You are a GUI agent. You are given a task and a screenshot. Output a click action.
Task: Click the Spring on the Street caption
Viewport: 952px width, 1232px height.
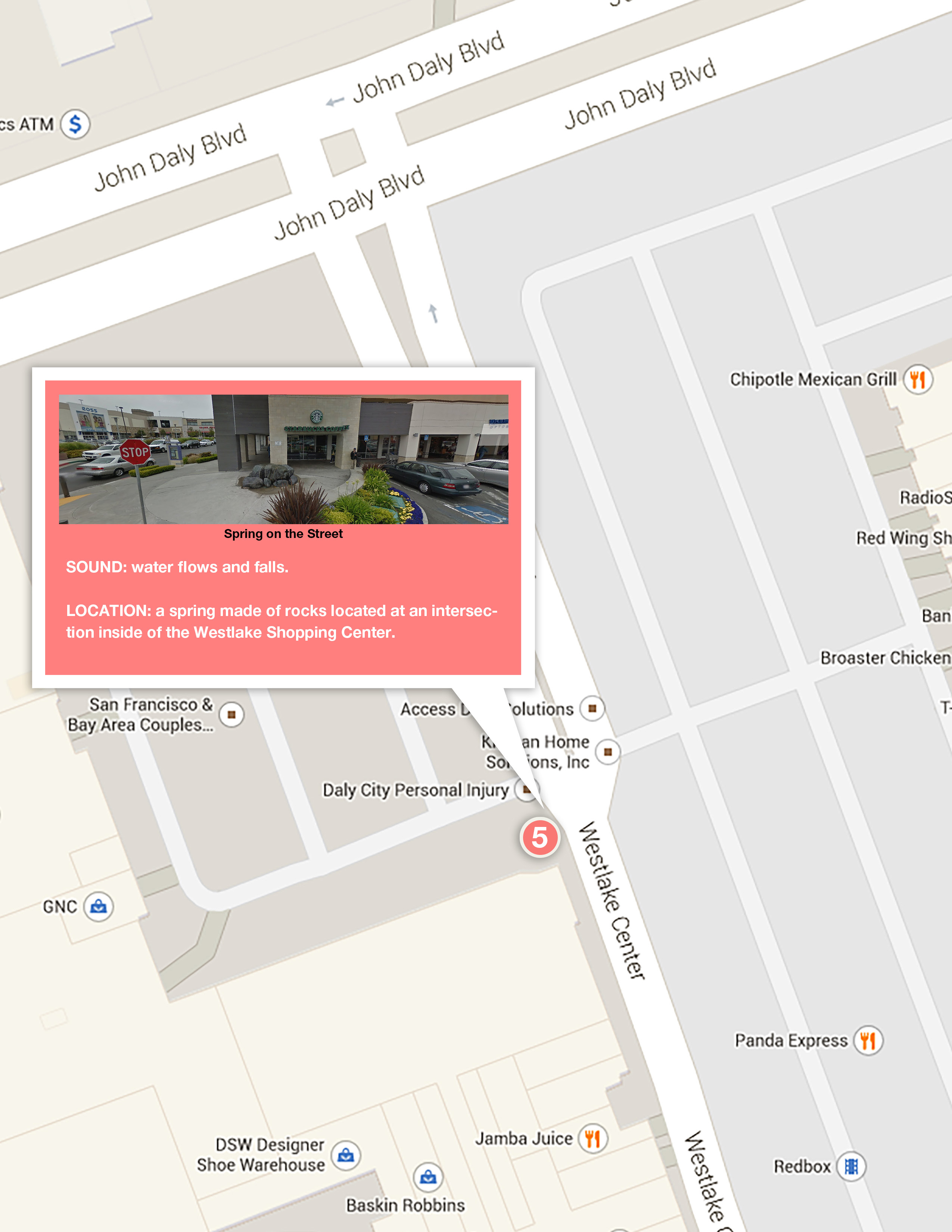click(x=283, y=533)
